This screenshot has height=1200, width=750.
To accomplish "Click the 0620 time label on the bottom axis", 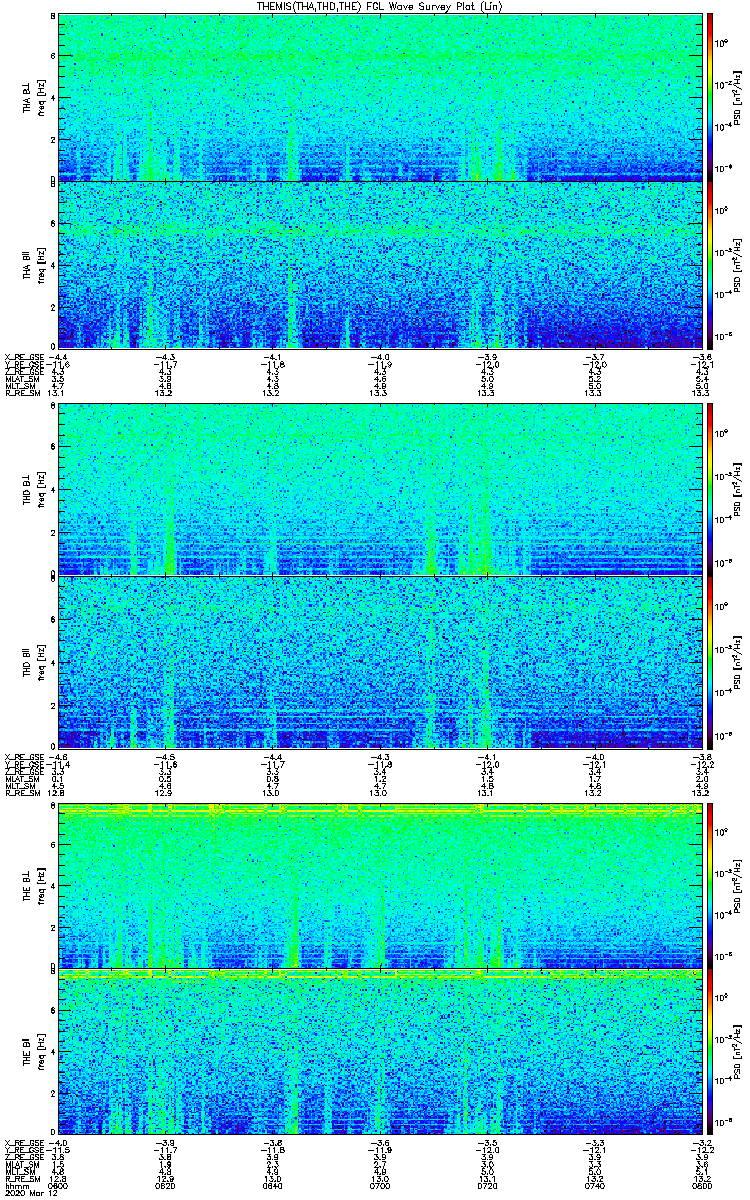I will point(166,1186).
